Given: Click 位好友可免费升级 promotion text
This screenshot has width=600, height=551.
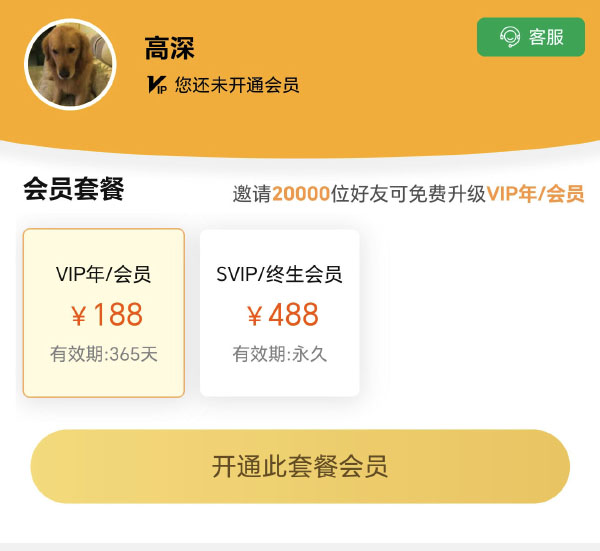Looking at the screenshot, I should point(408,194).
